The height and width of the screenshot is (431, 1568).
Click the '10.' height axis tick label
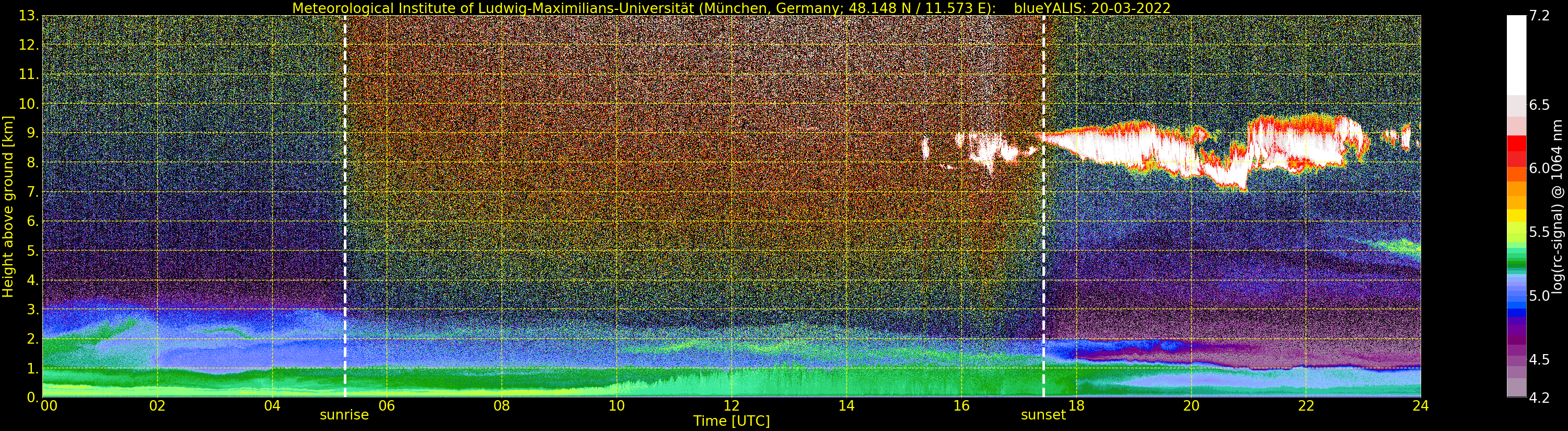pos(29,104)
